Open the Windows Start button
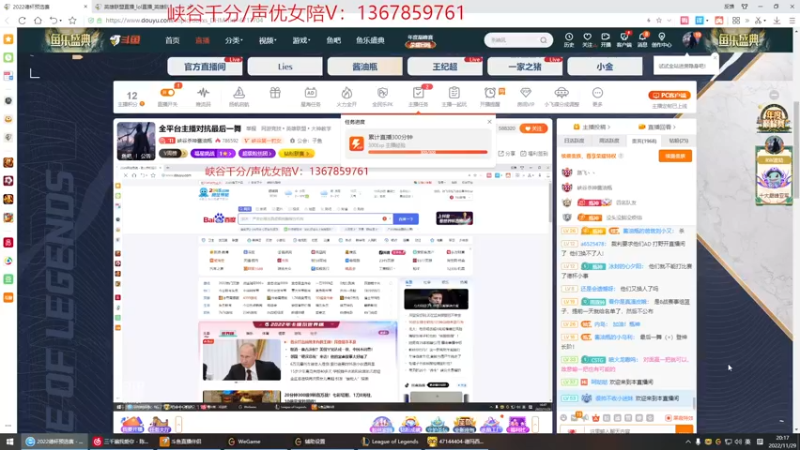This screenshot has height=450, width=800. [9, 441]
